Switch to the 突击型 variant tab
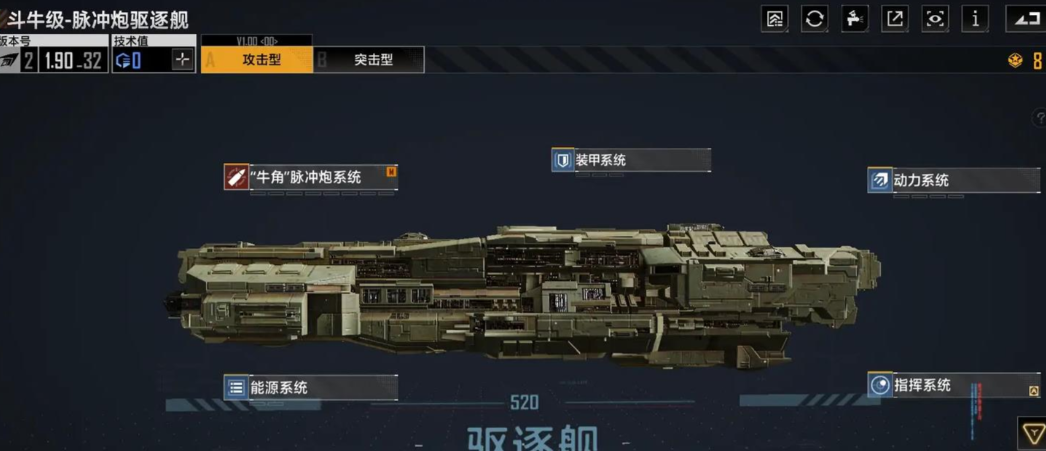 tap(368, 59)
